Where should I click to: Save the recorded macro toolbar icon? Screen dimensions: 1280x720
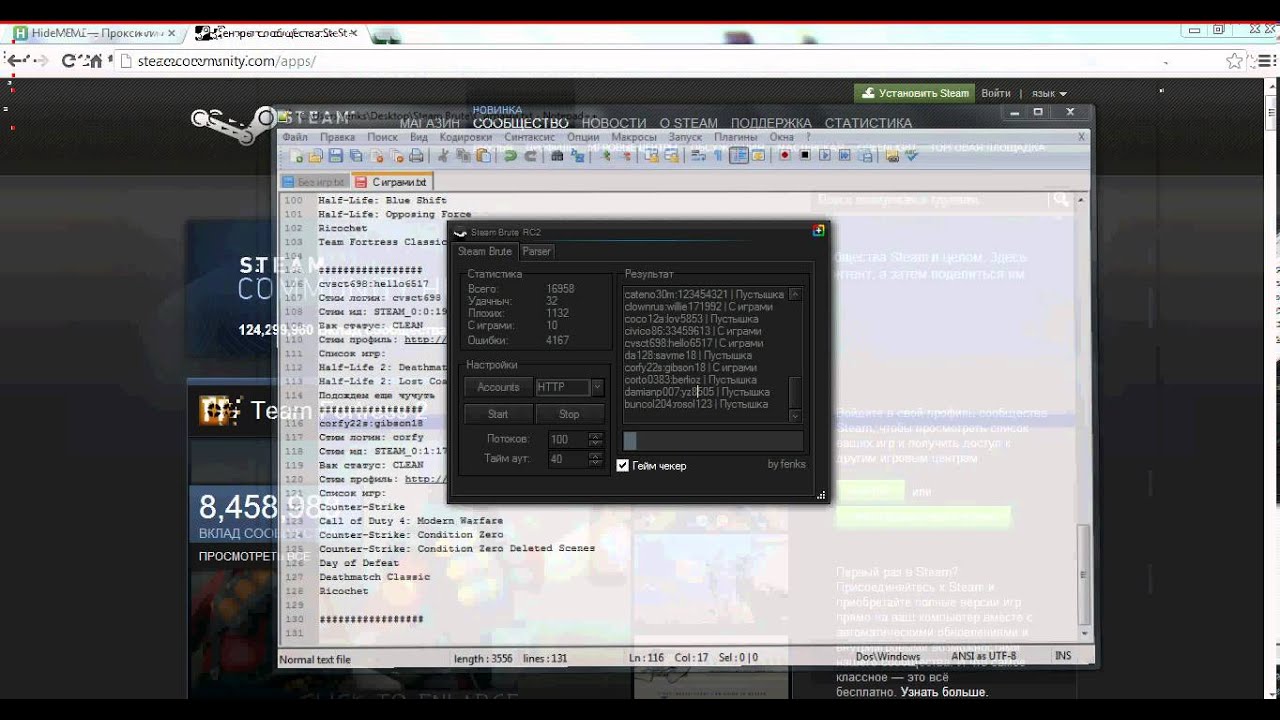[x=864, y=155]
